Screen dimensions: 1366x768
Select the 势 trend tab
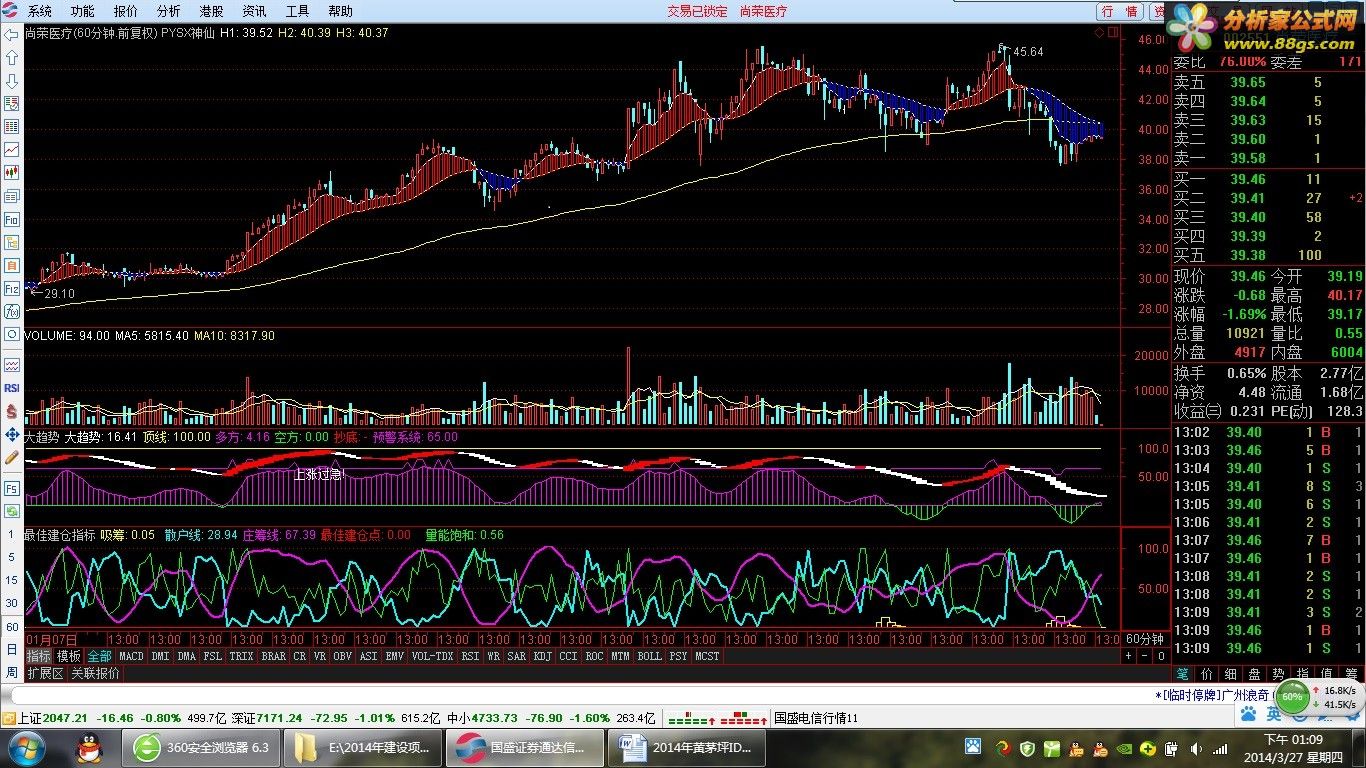(1278, 674)
